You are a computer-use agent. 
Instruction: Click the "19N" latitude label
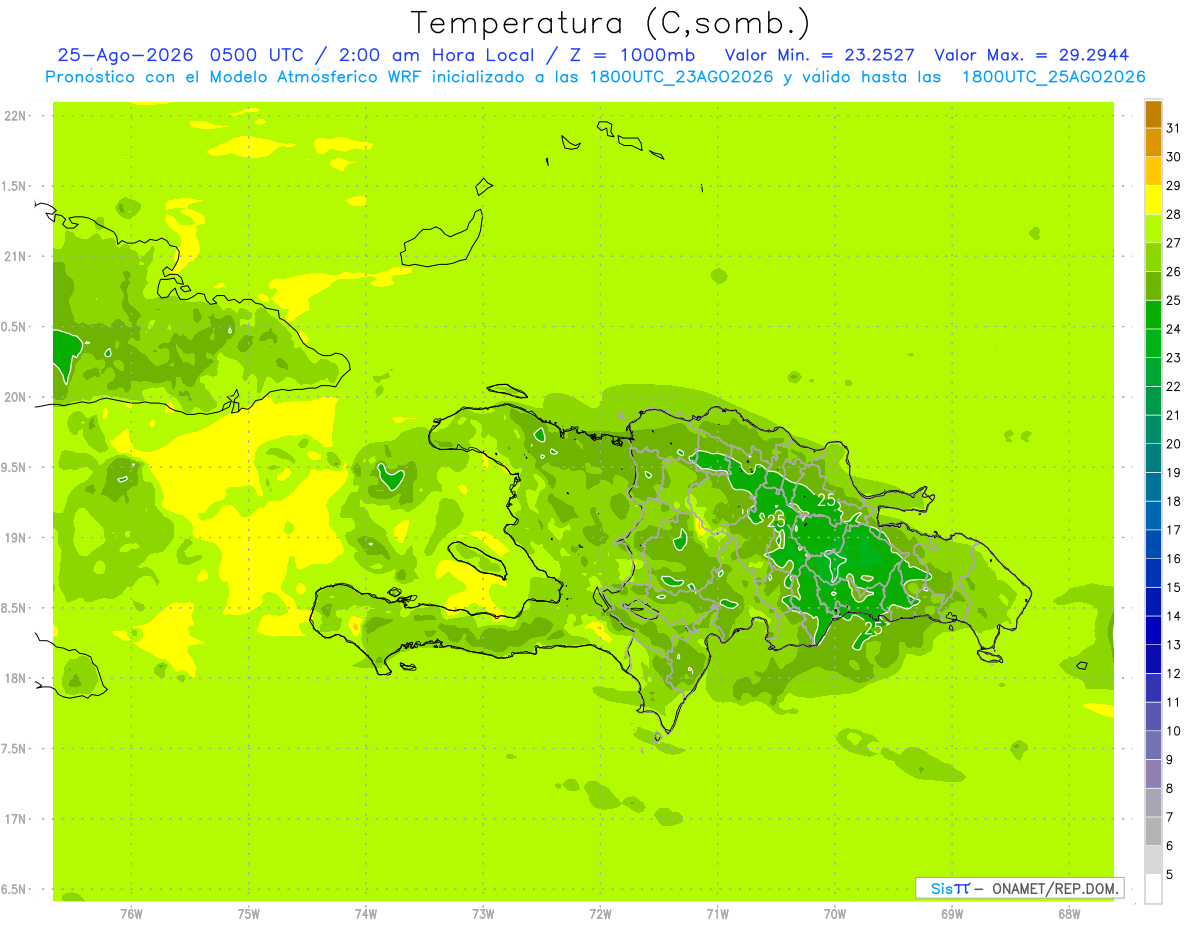(14, 538)
